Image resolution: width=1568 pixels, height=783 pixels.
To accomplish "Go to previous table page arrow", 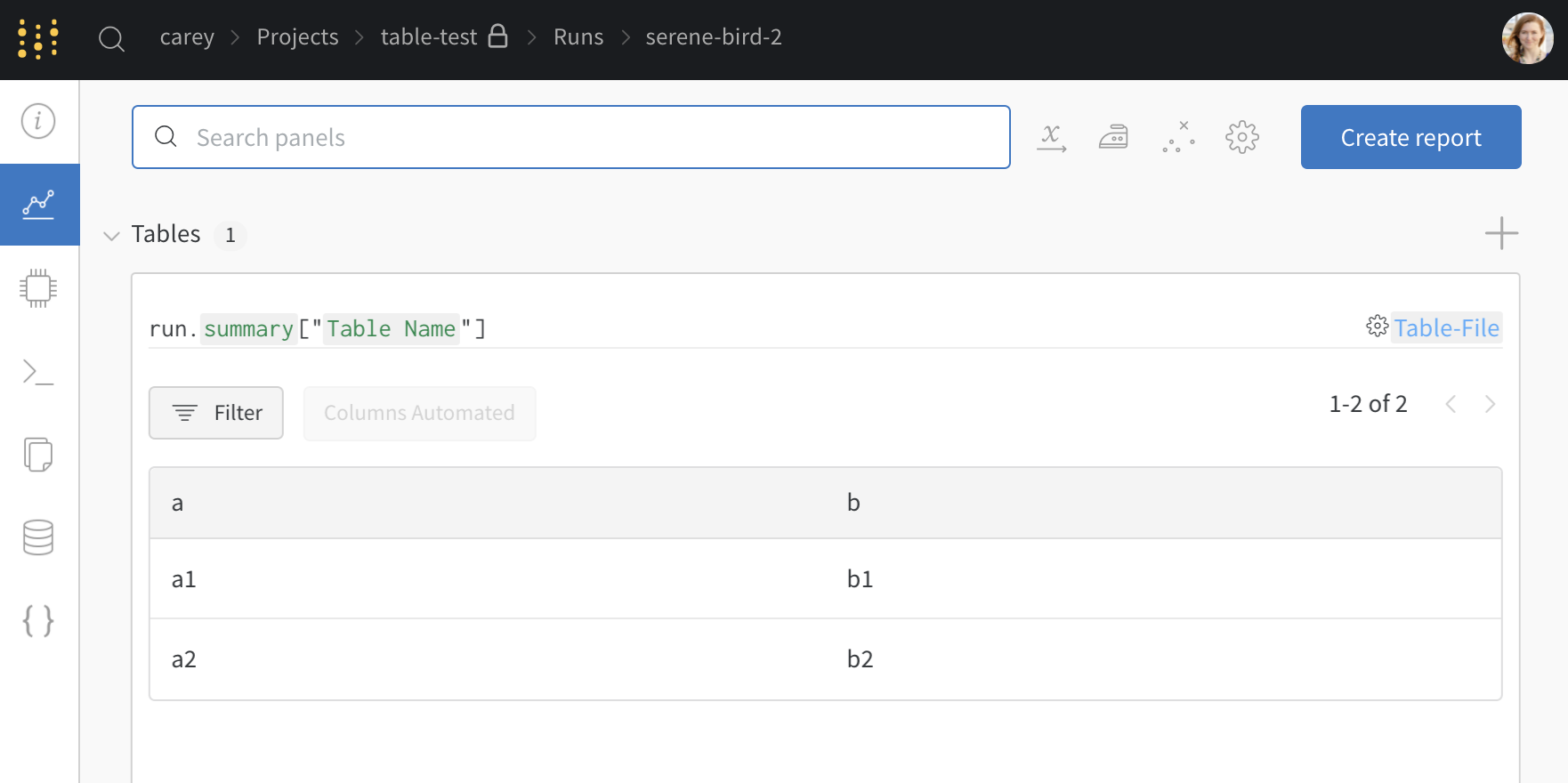I will [1451, 405].
